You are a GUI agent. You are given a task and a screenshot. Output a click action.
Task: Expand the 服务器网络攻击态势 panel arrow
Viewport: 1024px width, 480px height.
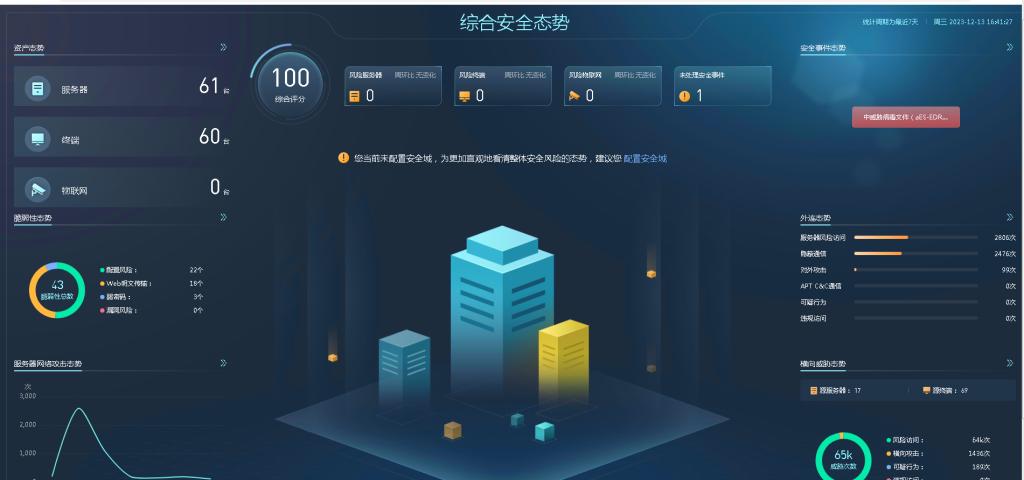pyautogui.click(x=223, y=363)
